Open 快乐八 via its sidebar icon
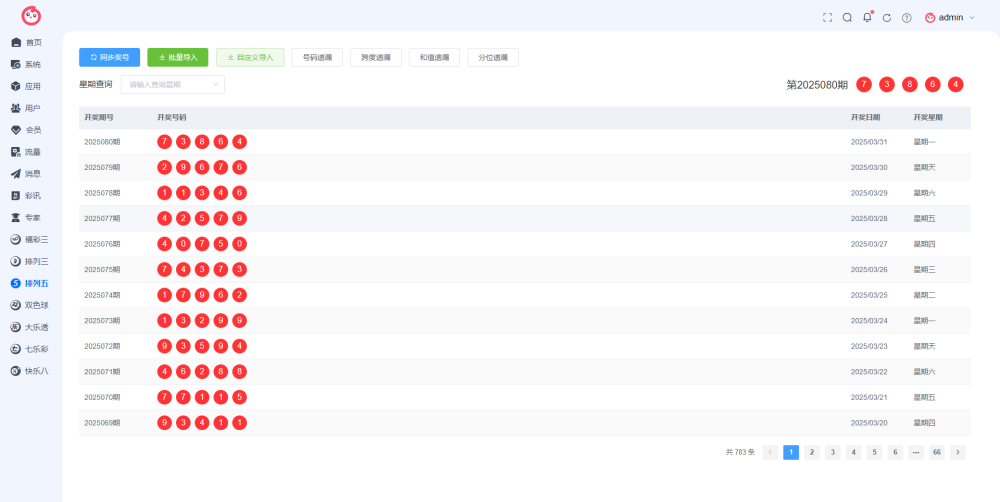 16,371
